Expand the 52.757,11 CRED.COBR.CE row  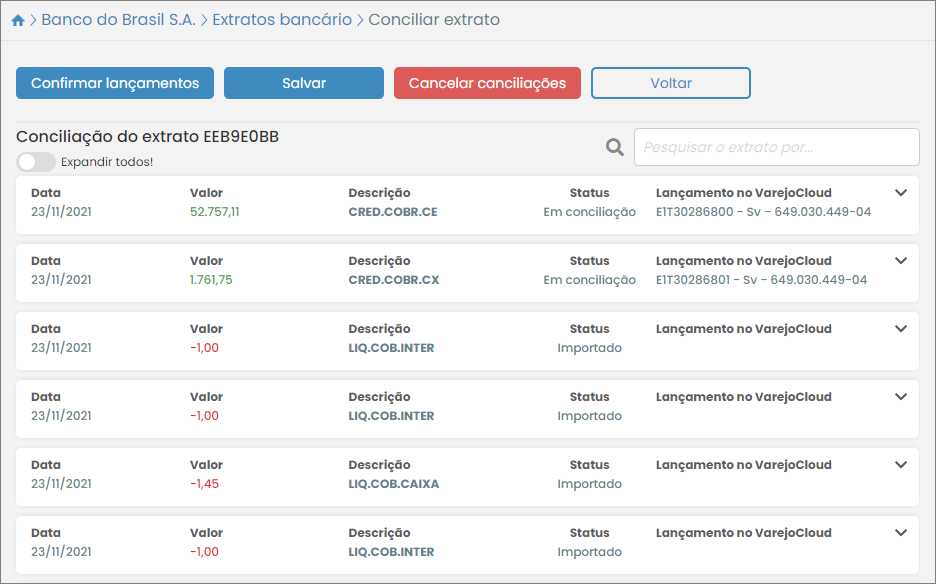point(900,193)
